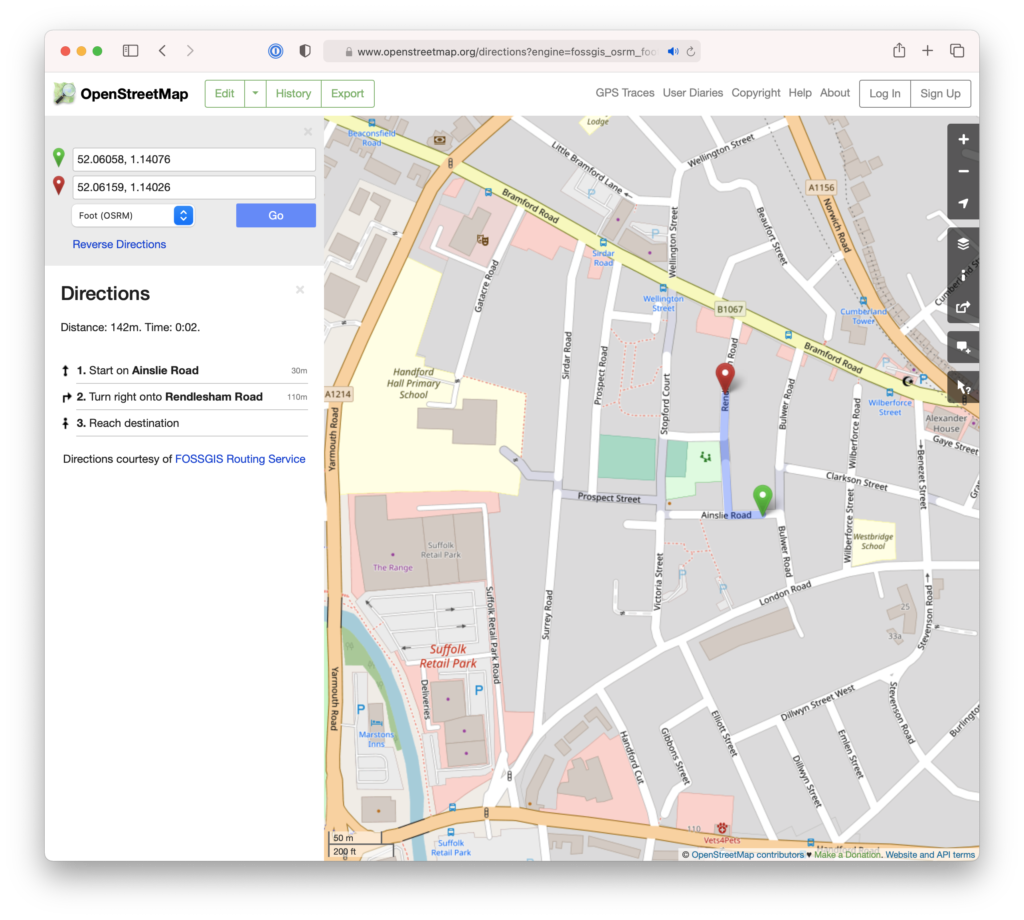Viewport: 1024px width, 920px height.
Task: Click the Sirdar Road bus stop icon
Action: click(x=603, y=243)
